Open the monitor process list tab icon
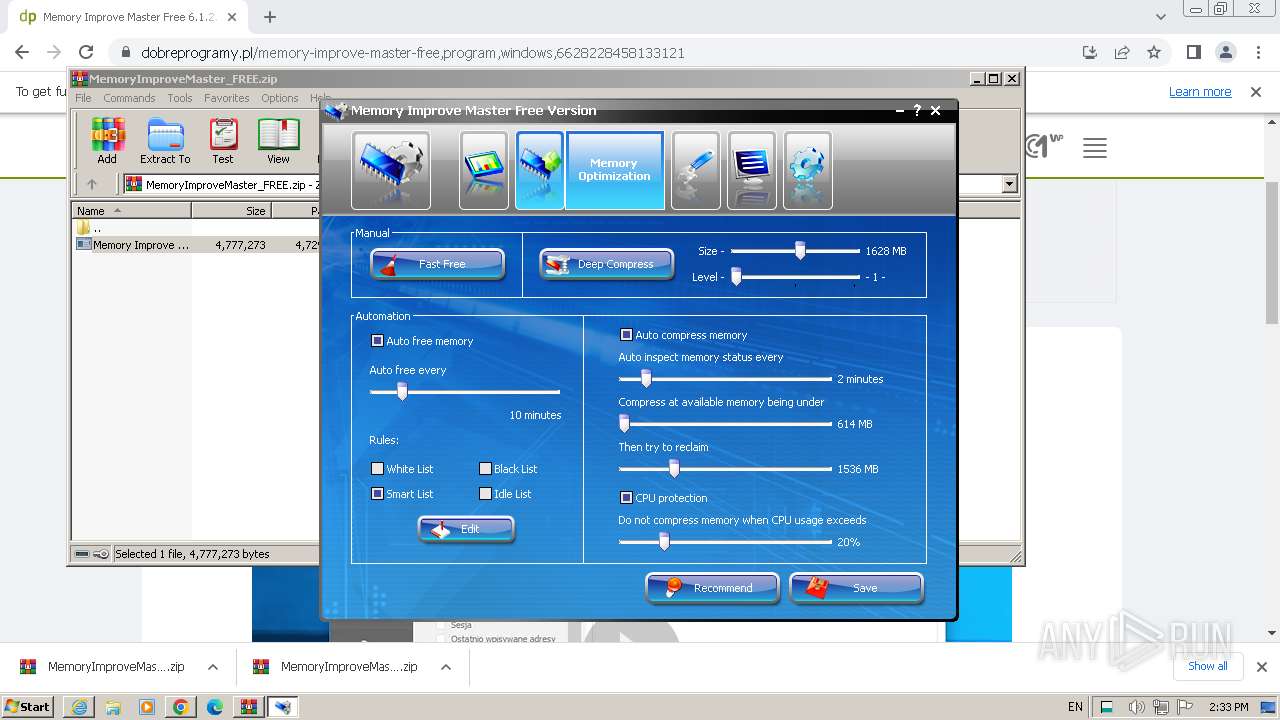Screen dimensions: 1280x720 [752, 170]
